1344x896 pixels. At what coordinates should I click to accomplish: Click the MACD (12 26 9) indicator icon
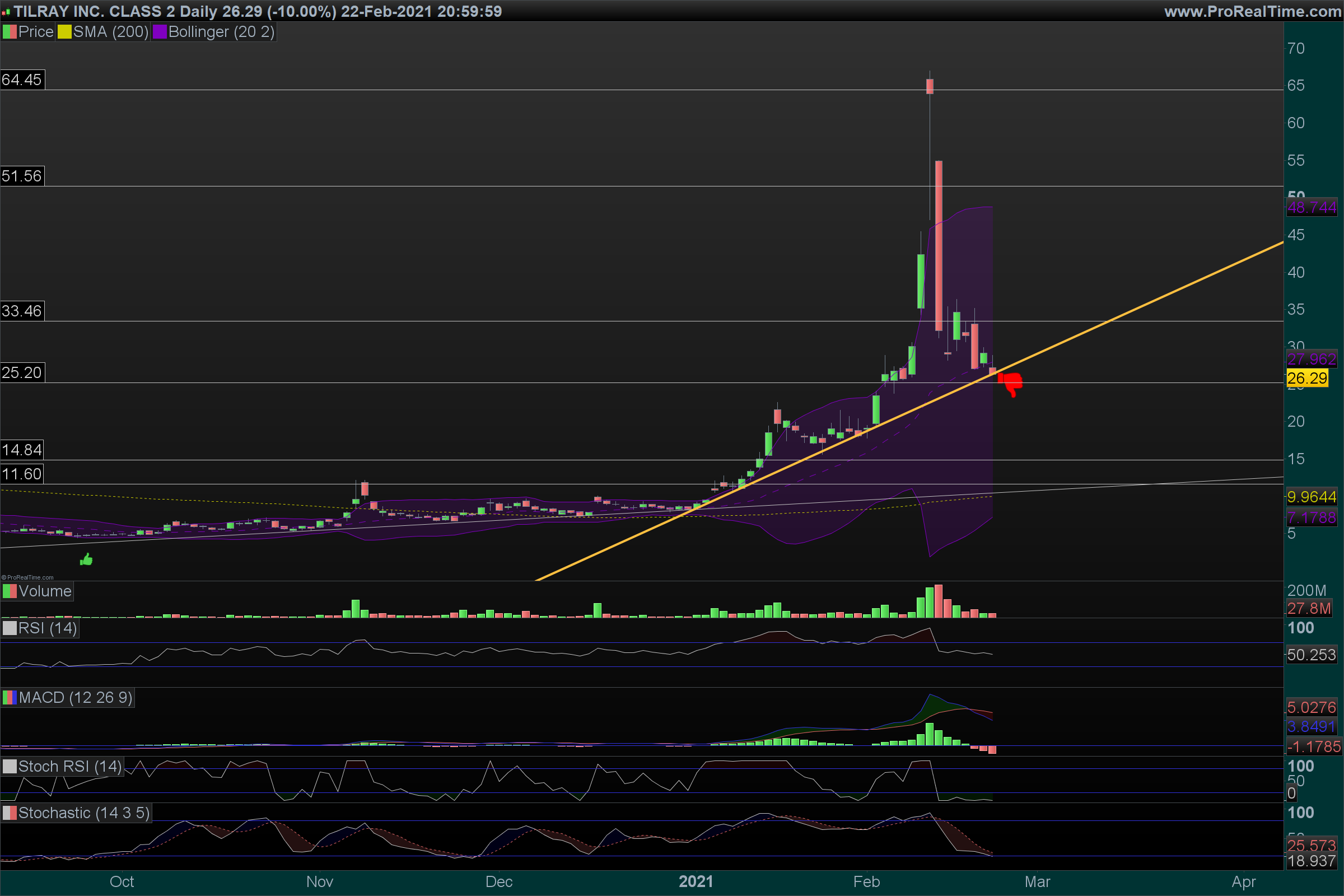click(9, 698)
